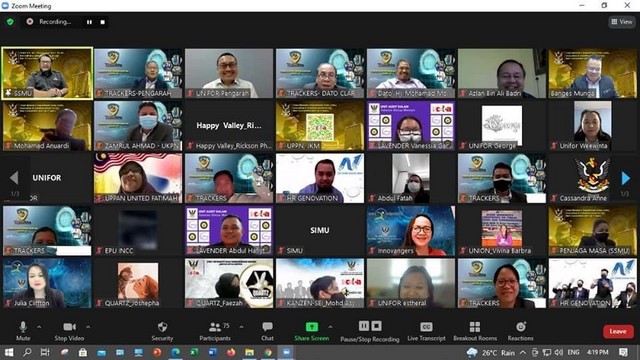Viewport: 640px width, 360px height.
Task: Expand audio options arrow next to Mute
Action: [39, 327]
